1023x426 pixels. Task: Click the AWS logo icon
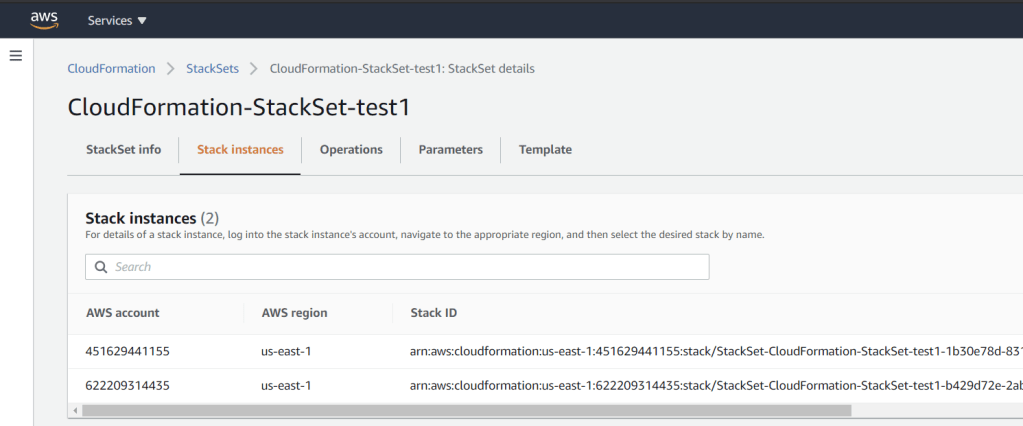click(44, 20)
